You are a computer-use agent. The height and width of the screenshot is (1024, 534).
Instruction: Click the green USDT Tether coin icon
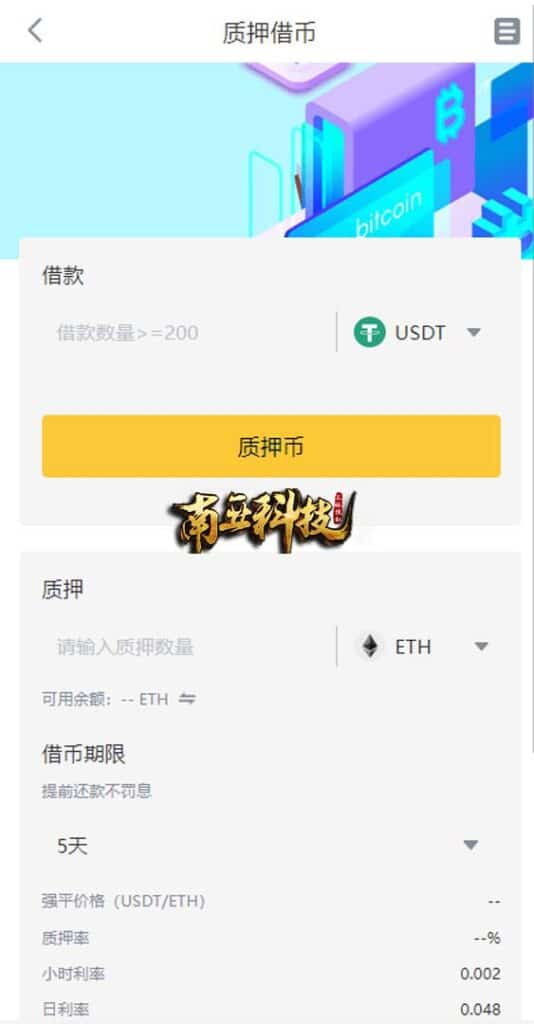(x=369, y=332)
